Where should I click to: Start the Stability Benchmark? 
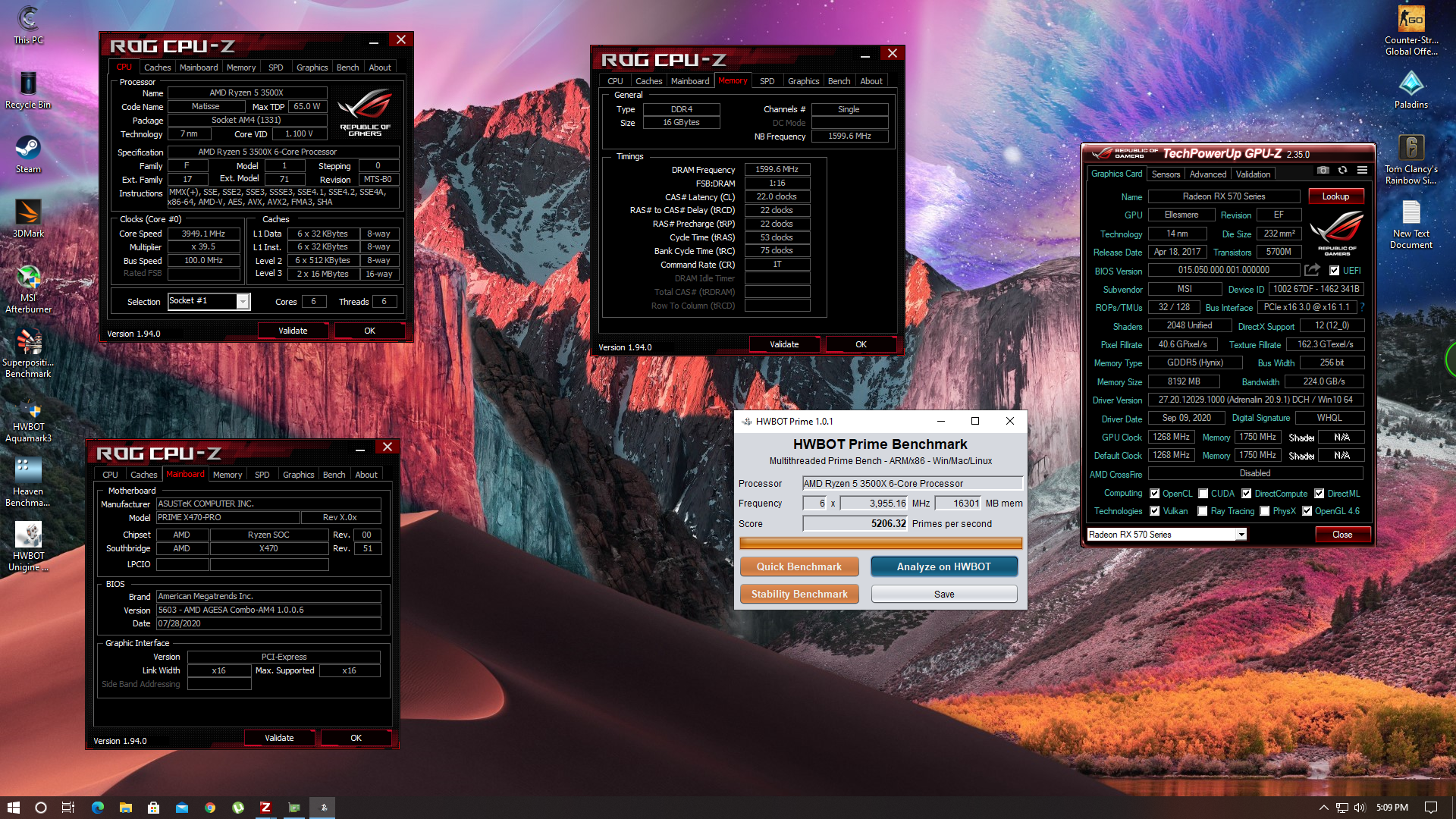799,594
